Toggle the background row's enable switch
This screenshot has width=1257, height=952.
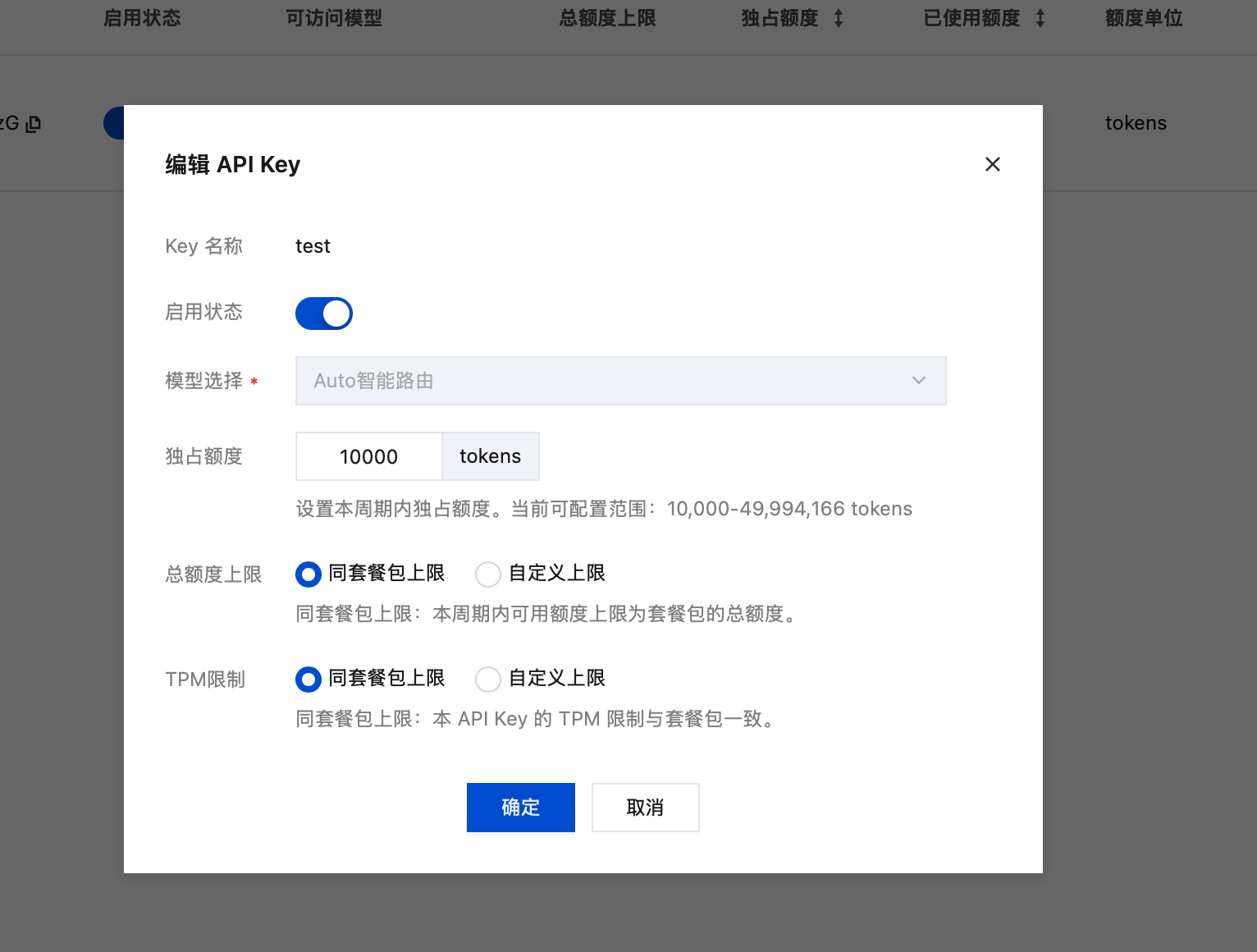114,123
